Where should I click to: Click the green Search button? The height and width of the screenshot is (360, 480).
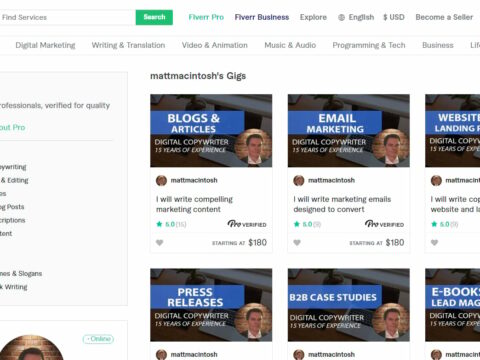(x=154, y=17)
